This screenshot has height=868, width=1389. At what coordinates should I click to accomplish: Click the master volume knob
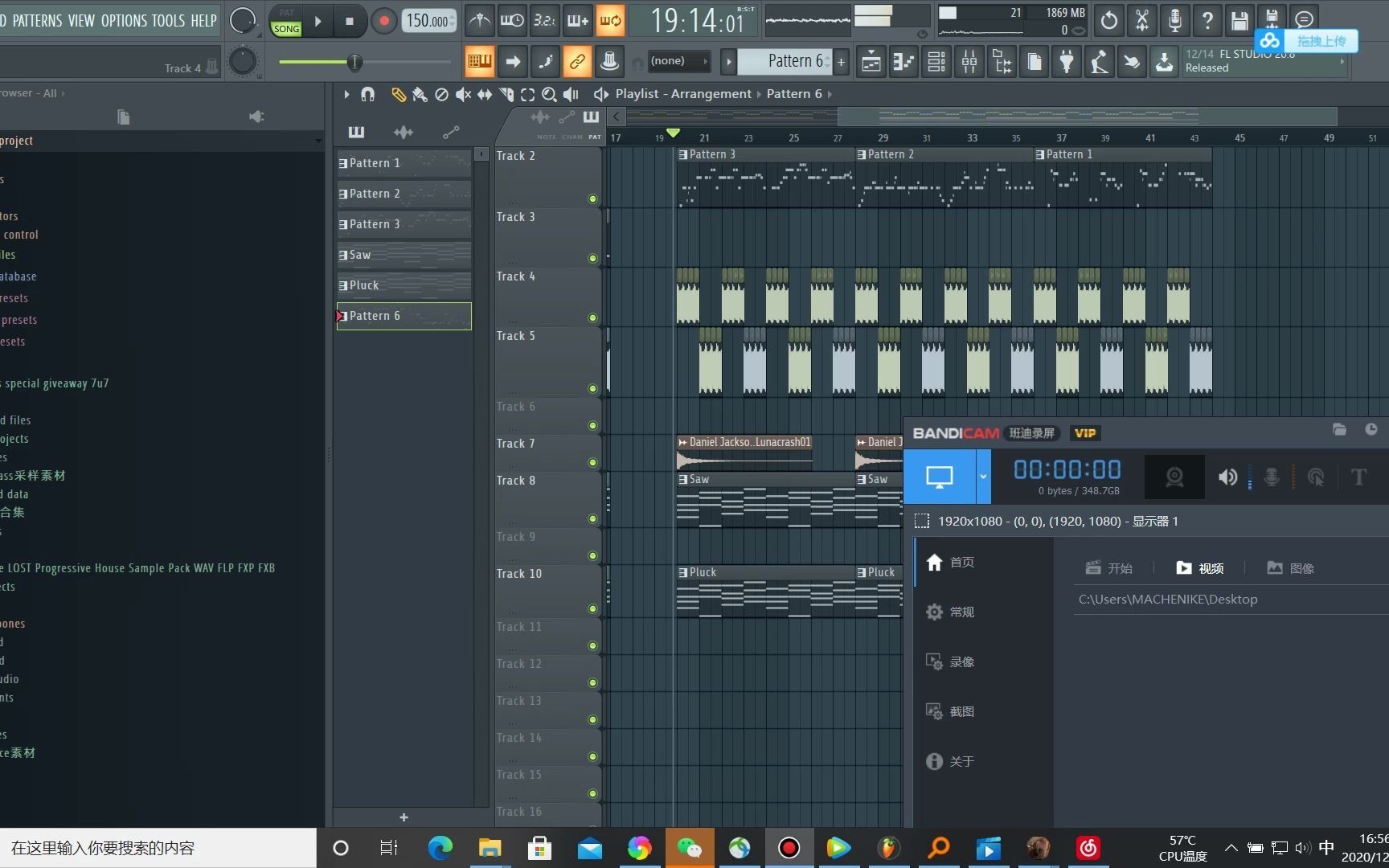coord(243,21)
